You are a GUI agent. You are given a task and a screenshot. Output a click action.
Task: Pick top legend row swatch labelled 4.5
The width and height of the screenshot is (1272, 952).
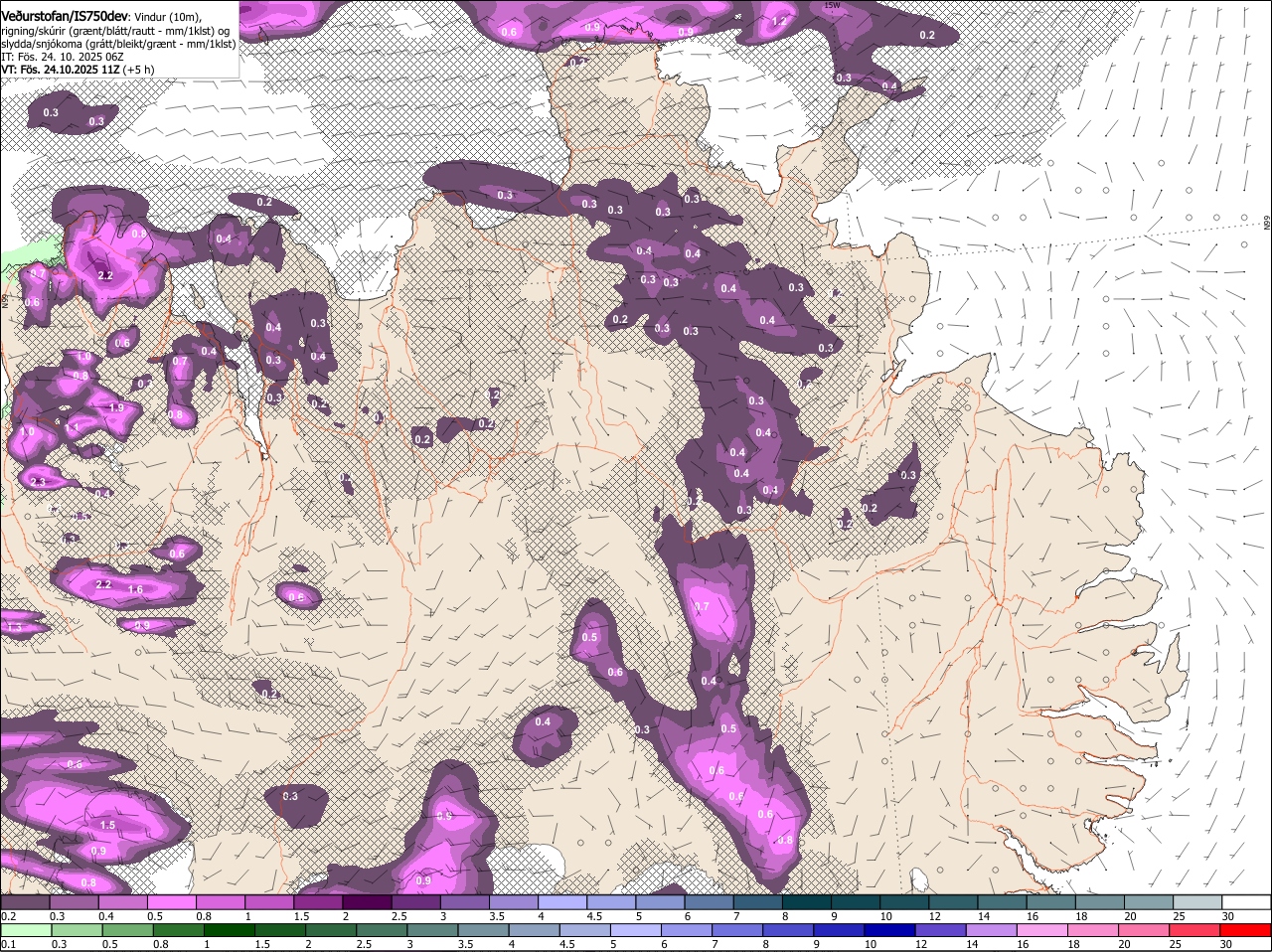(x=611, y=901)
